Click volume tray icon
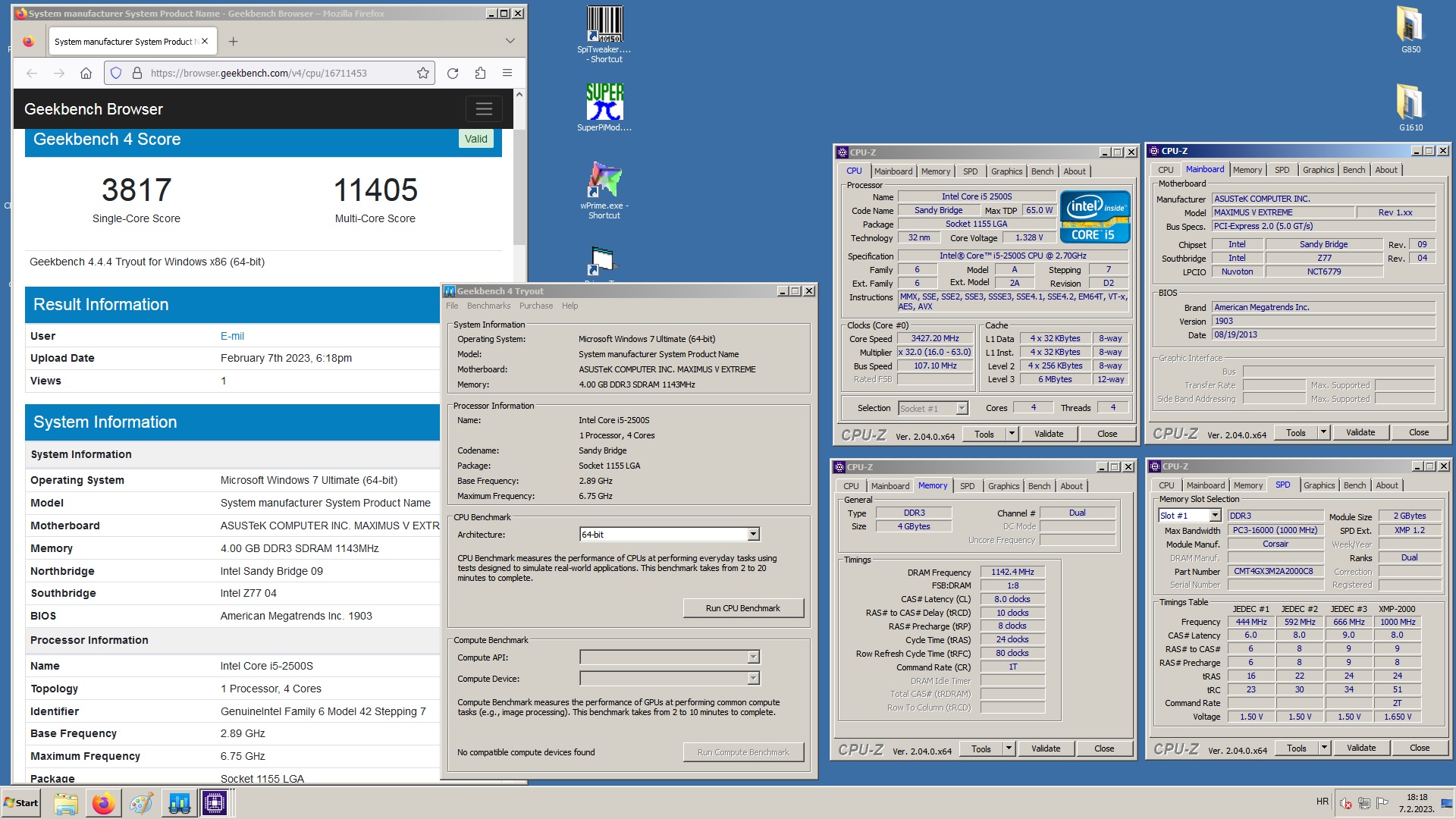Screen dimensions: 1456x819 click(x=1346, y=803)
